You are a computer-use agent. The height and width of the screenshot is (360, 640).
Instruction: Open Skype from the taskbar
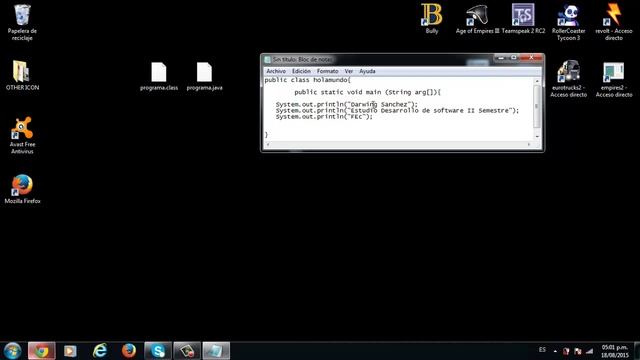(x=158, y=351)
